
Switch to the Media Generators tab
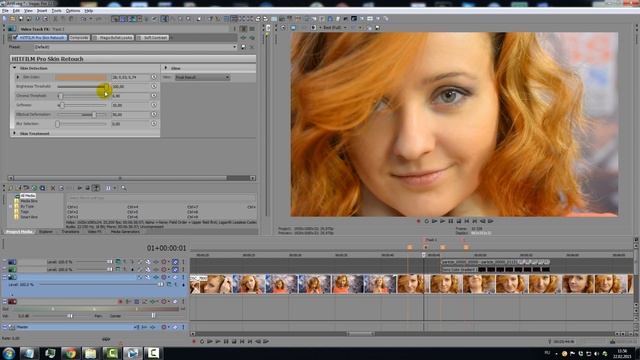pos(125,231)
